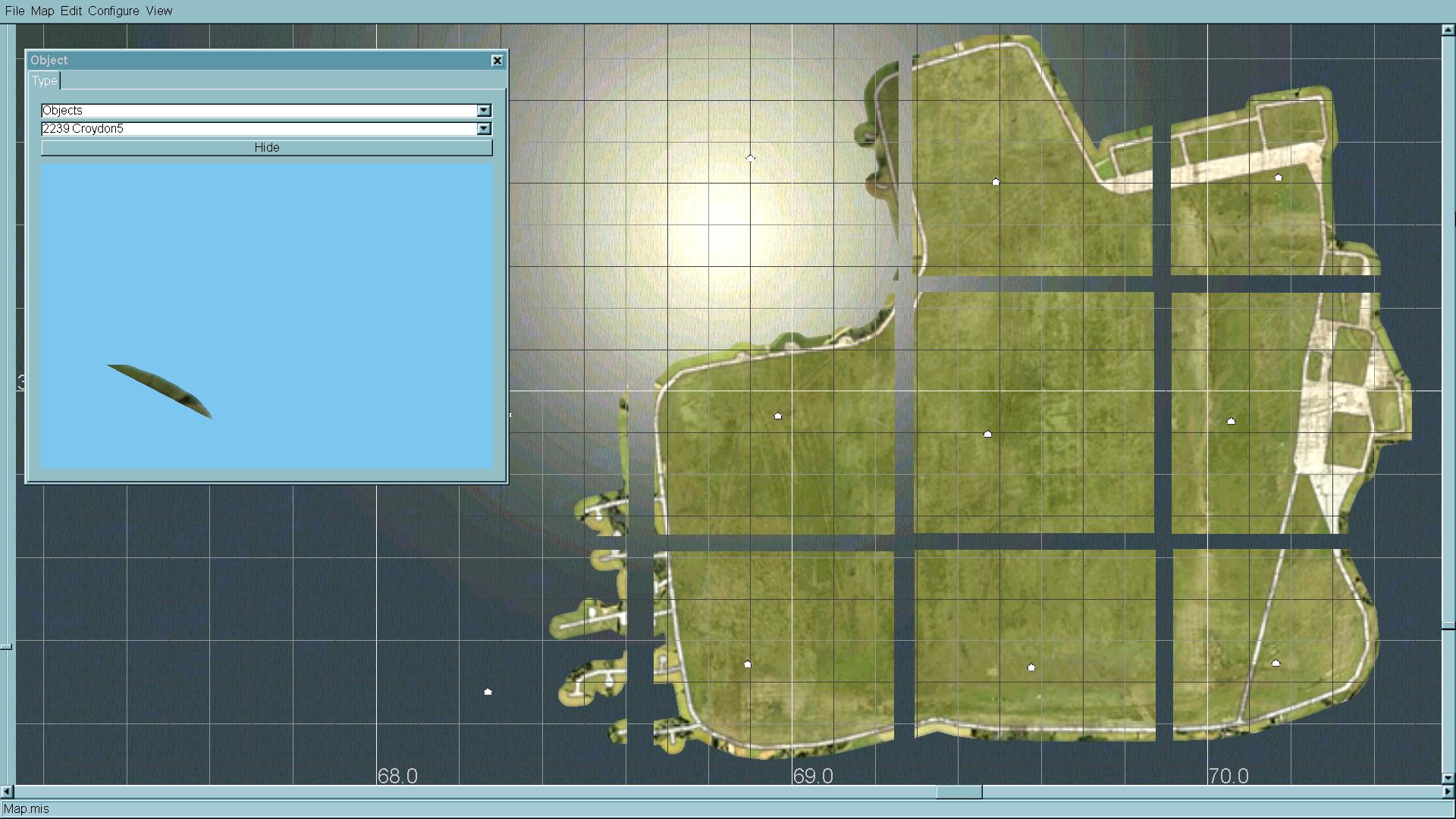The image size is (1456, 819).
Task: Click the map's scroll up arrow
Action: tap(1448, 30)
